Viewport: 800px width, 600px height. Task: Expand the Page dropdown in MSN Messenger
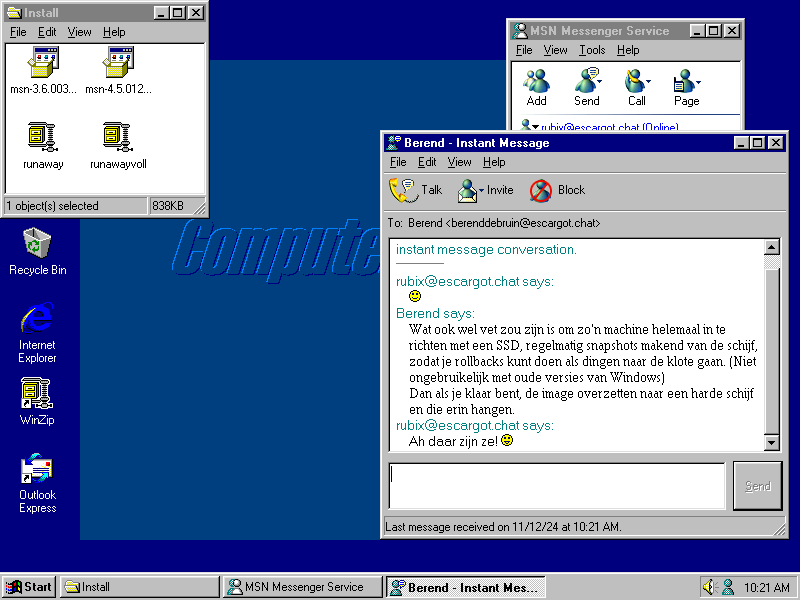(698, 82)
